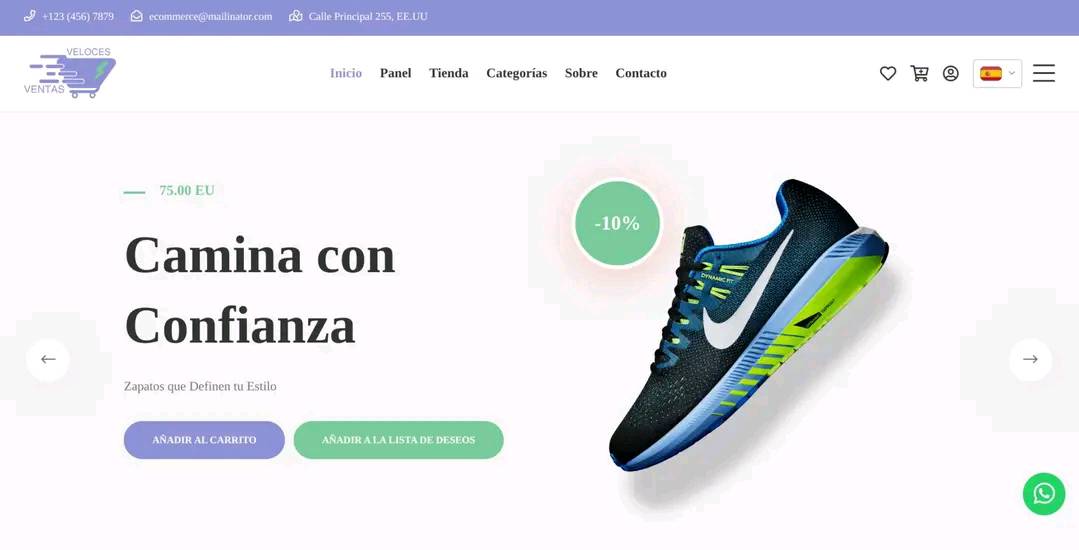Click the phone icon in top bar
Screen dimensions: 1079x550
tap(30, 16)
